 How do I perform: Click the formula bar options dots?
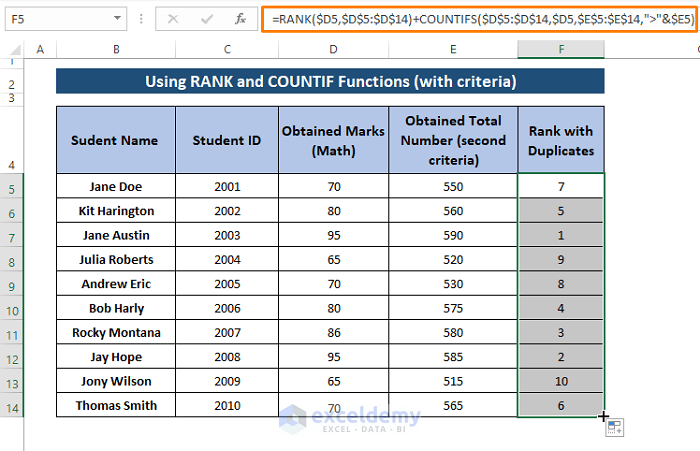point(141,19)
